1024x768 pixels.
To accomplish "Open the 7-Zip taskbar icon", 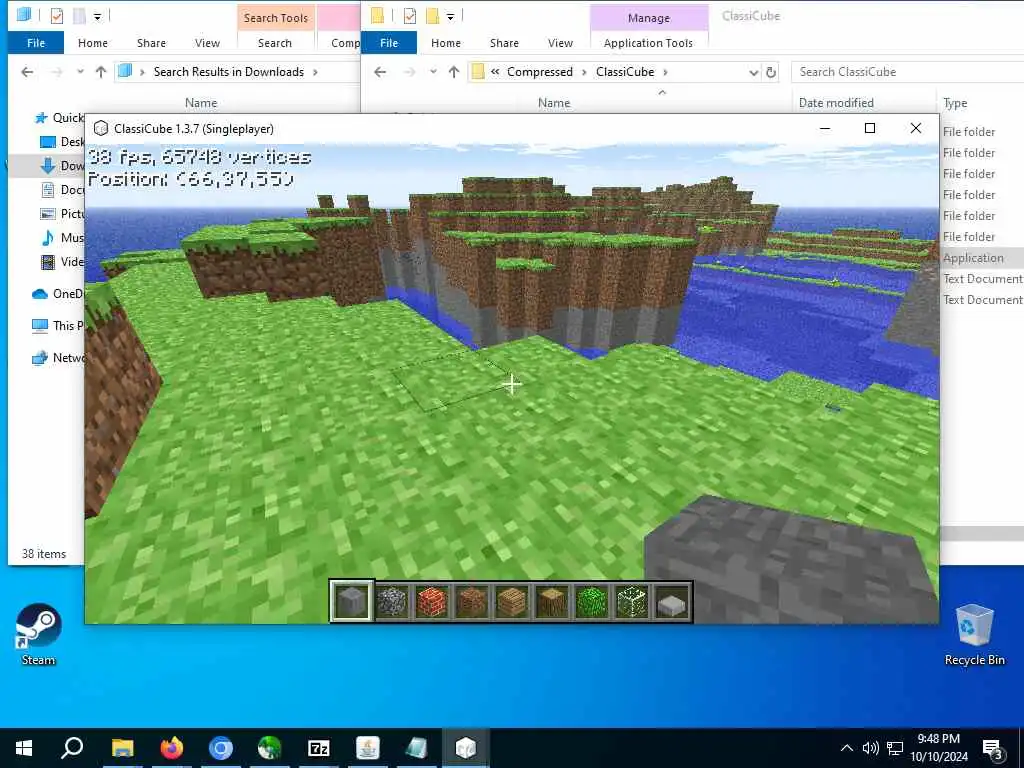I will pyautogui.click(x=319, y=748).
